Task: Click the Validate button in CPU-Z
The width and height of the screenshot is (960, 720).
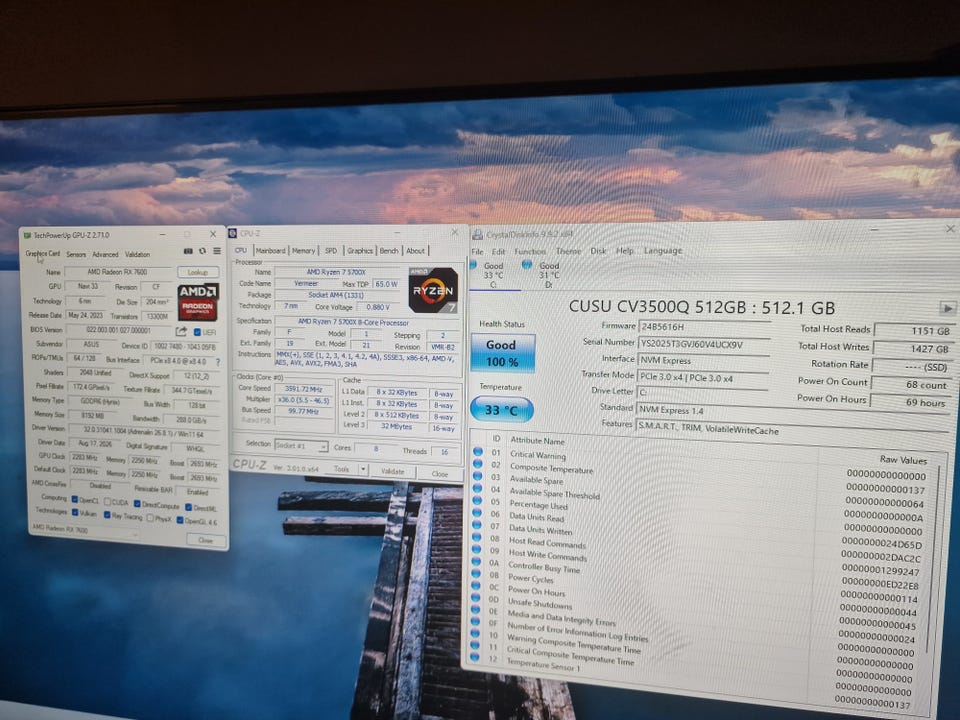Action: coord(392,471)
